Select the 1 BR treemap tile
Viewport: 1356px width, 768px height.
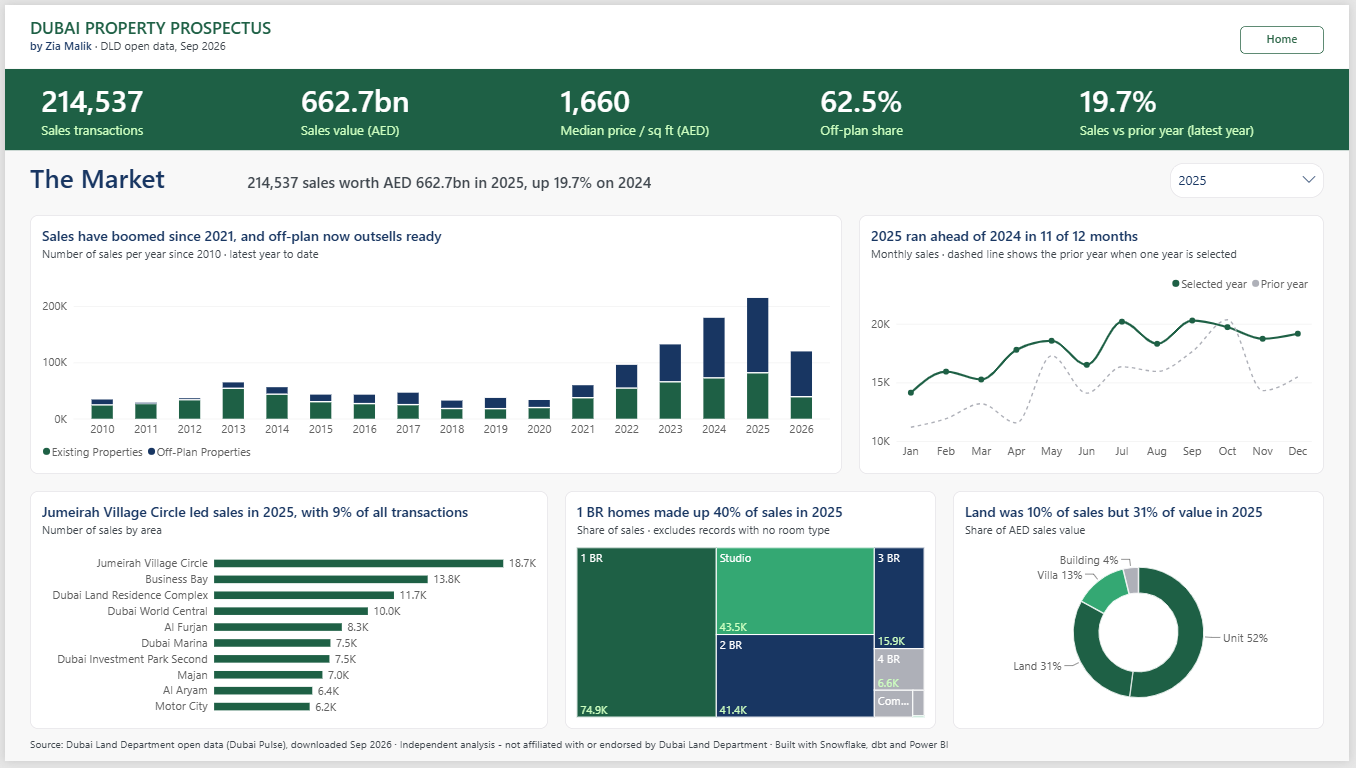646,632
